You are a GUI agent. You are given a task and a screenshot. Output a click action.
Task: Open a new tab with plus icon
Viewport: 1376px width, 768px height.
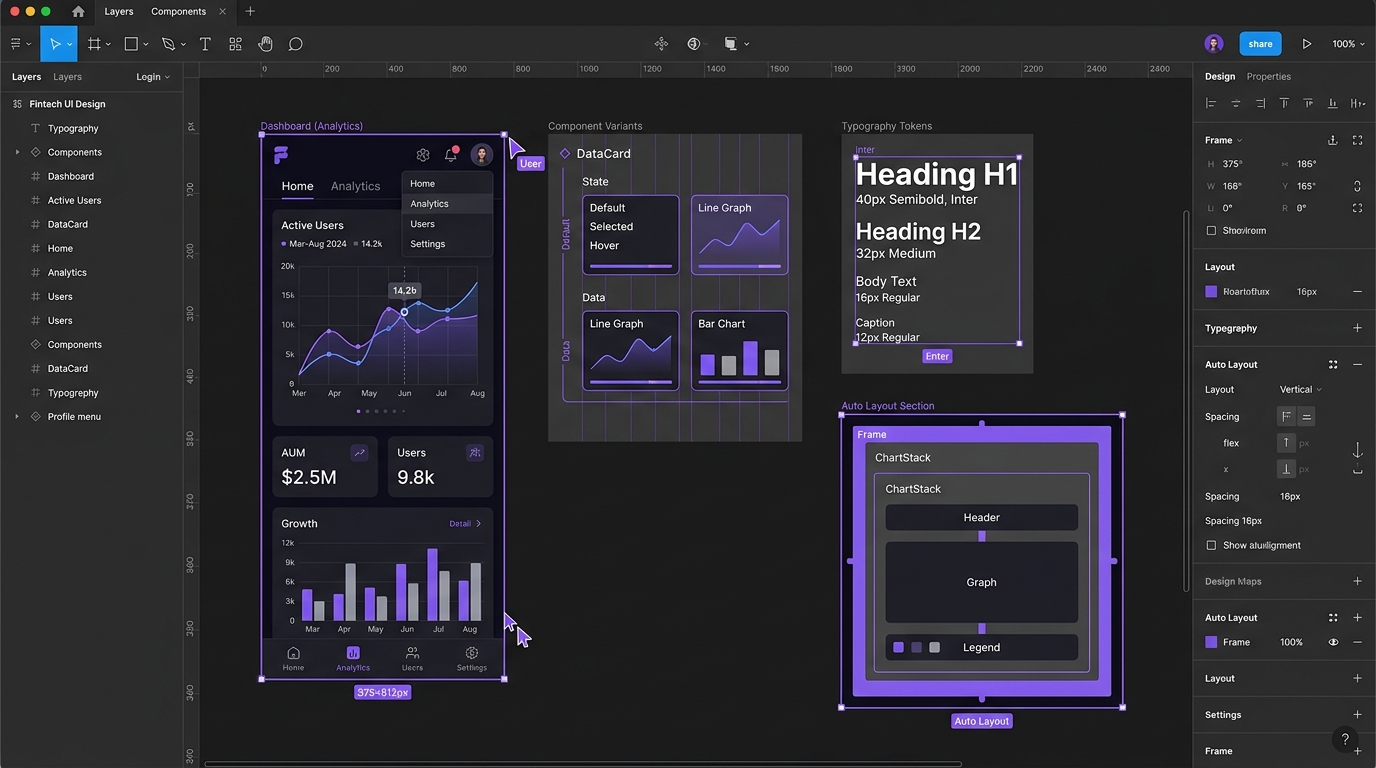pyautogui.click(x=250, y=12)
